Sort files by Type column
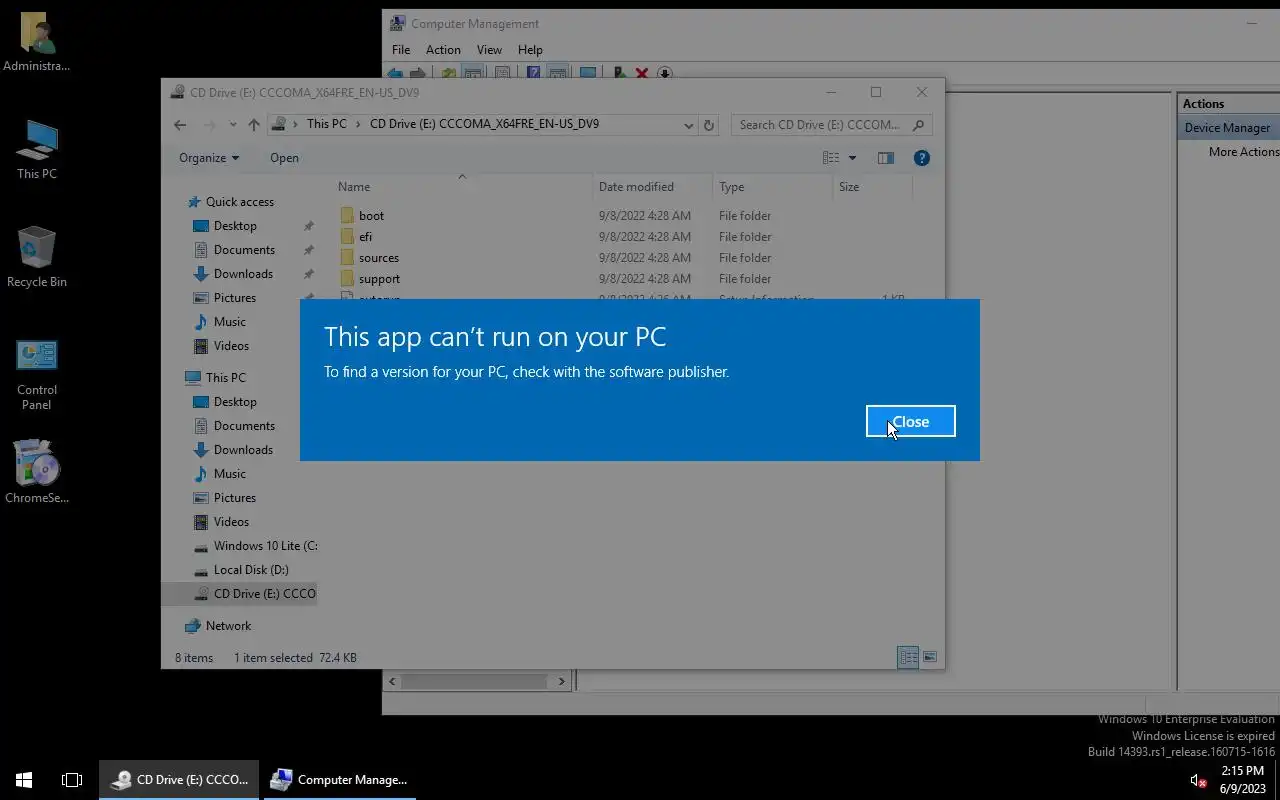The width and height of the screenshot is (1280, 800). coord(772,187)
